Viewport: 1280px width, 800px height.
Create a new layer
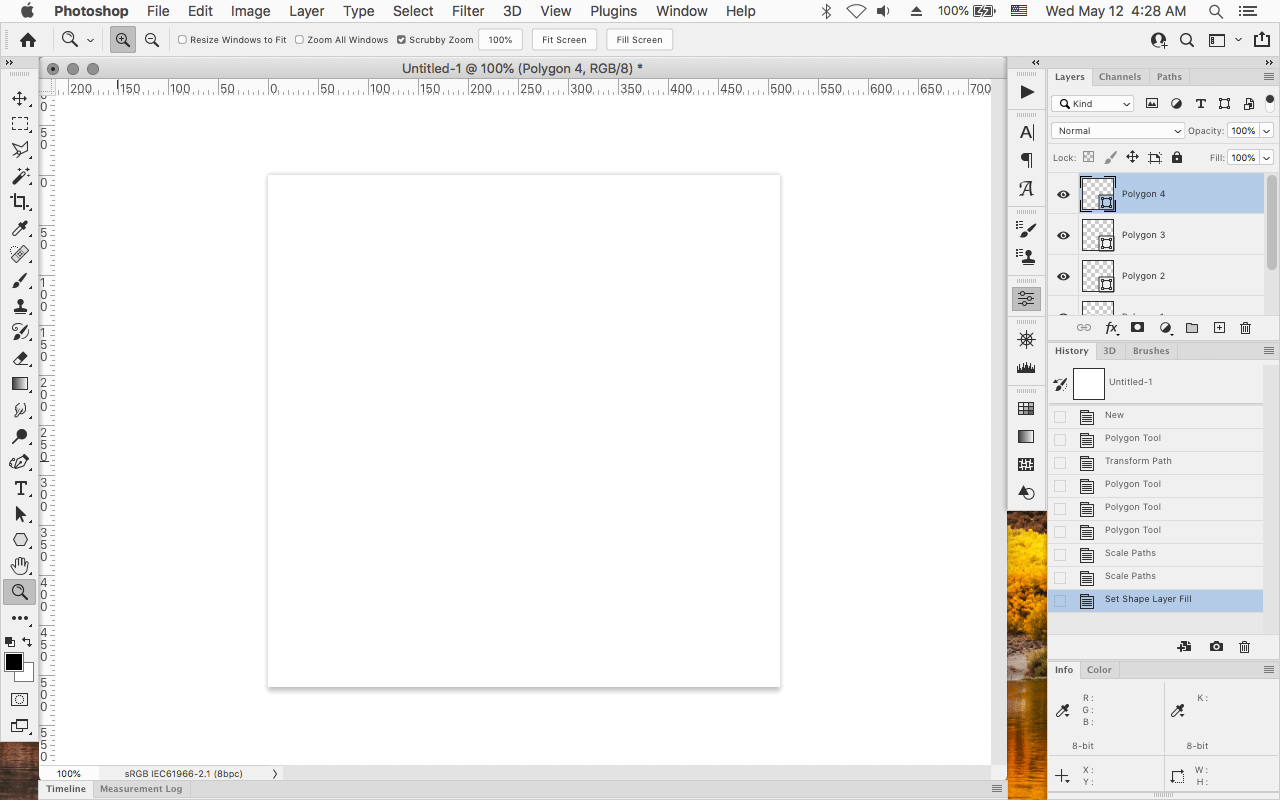tap(1219, 327)
